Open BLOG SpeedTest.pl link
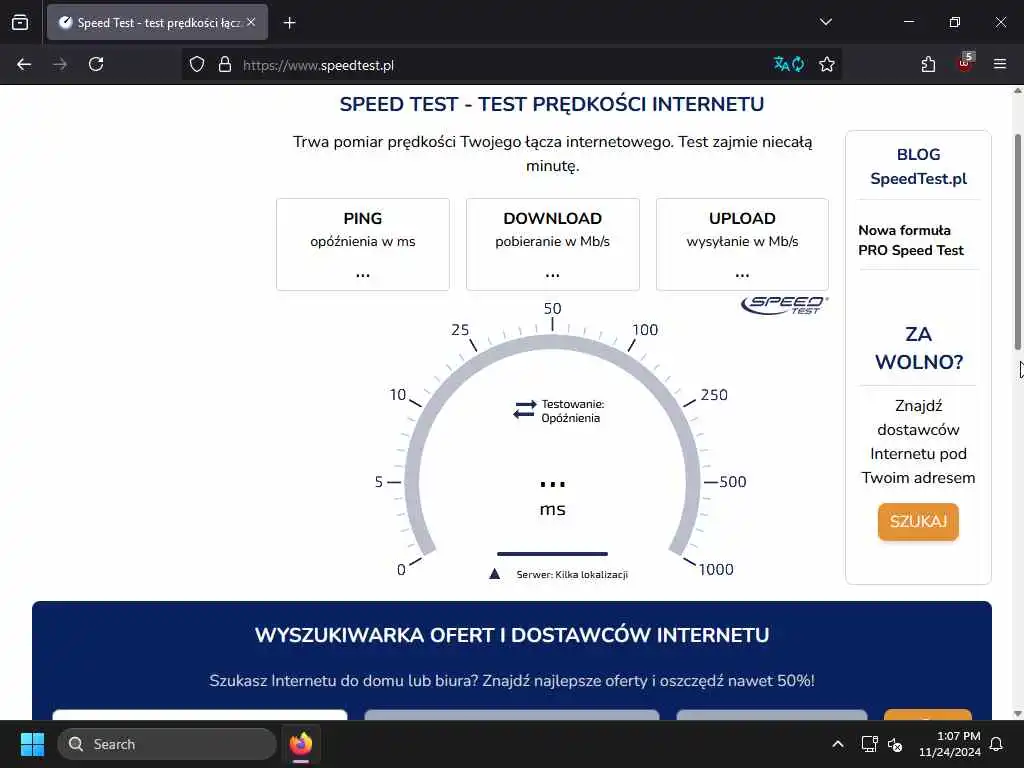1024x768 pixels. 918,167
